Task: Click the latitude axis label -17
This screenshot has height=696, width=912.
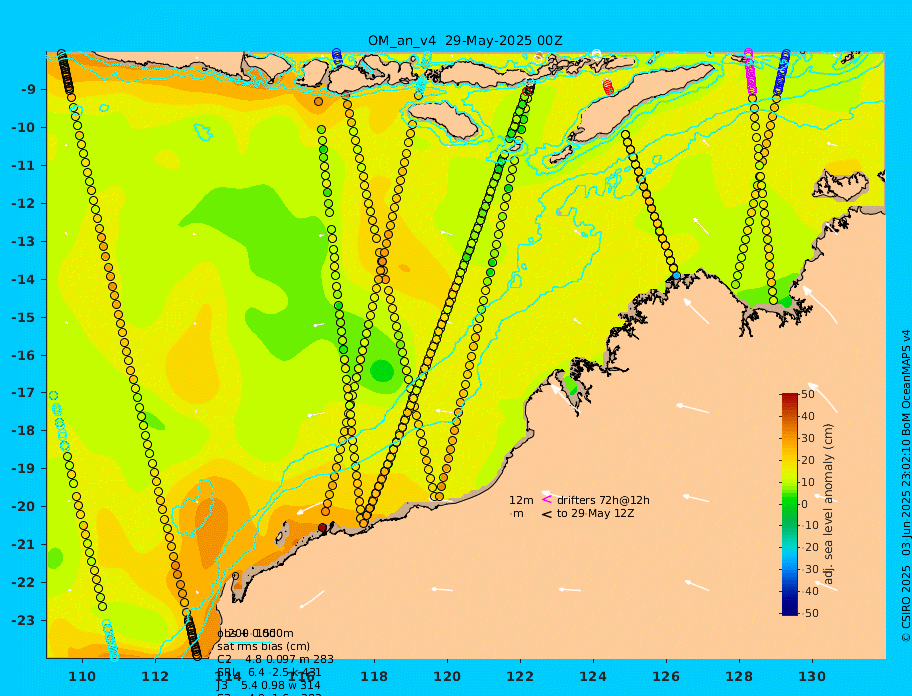Action: 24,393
